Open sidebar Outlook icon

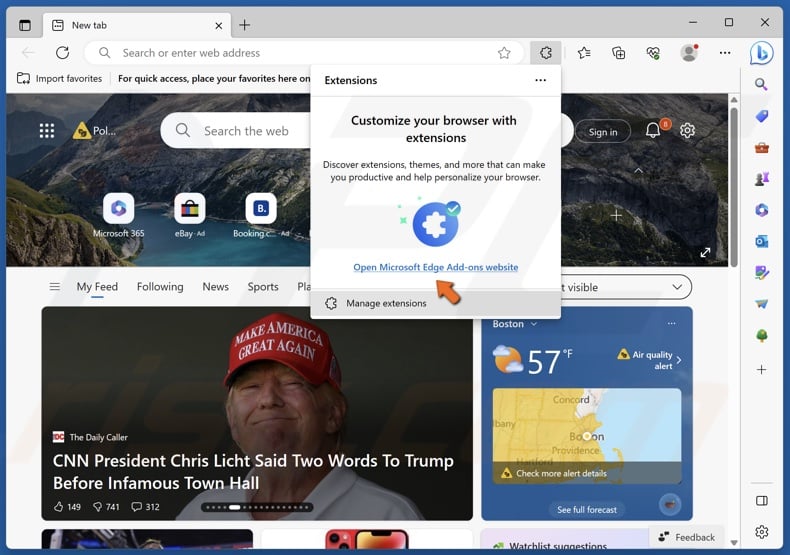(x=761, y=242)
